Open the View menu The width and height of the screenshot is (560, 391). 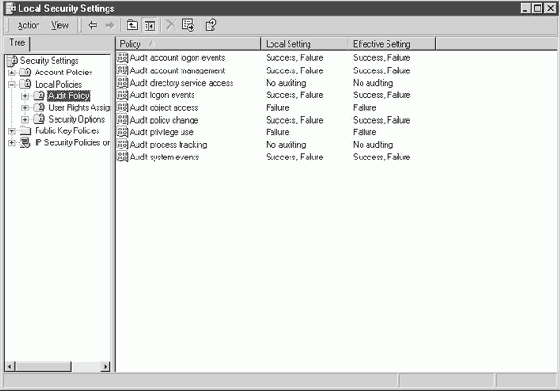(60, 25)
